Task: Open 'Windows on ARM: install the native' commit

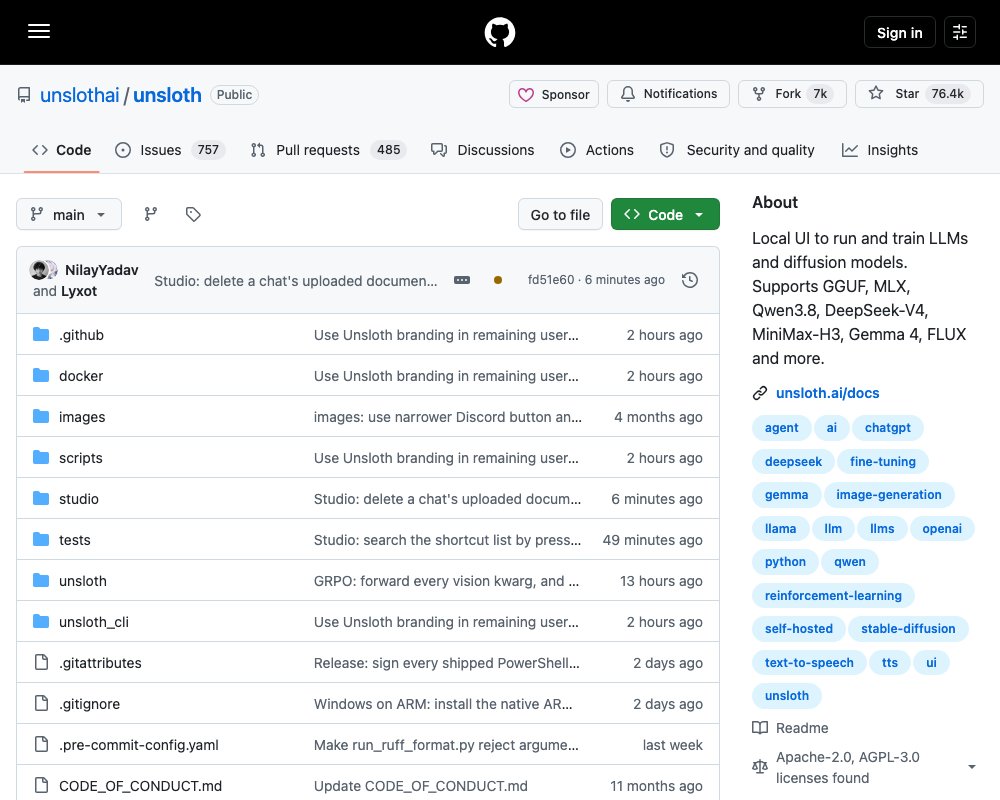Action: pyautogui.click(x=443, y=704)
